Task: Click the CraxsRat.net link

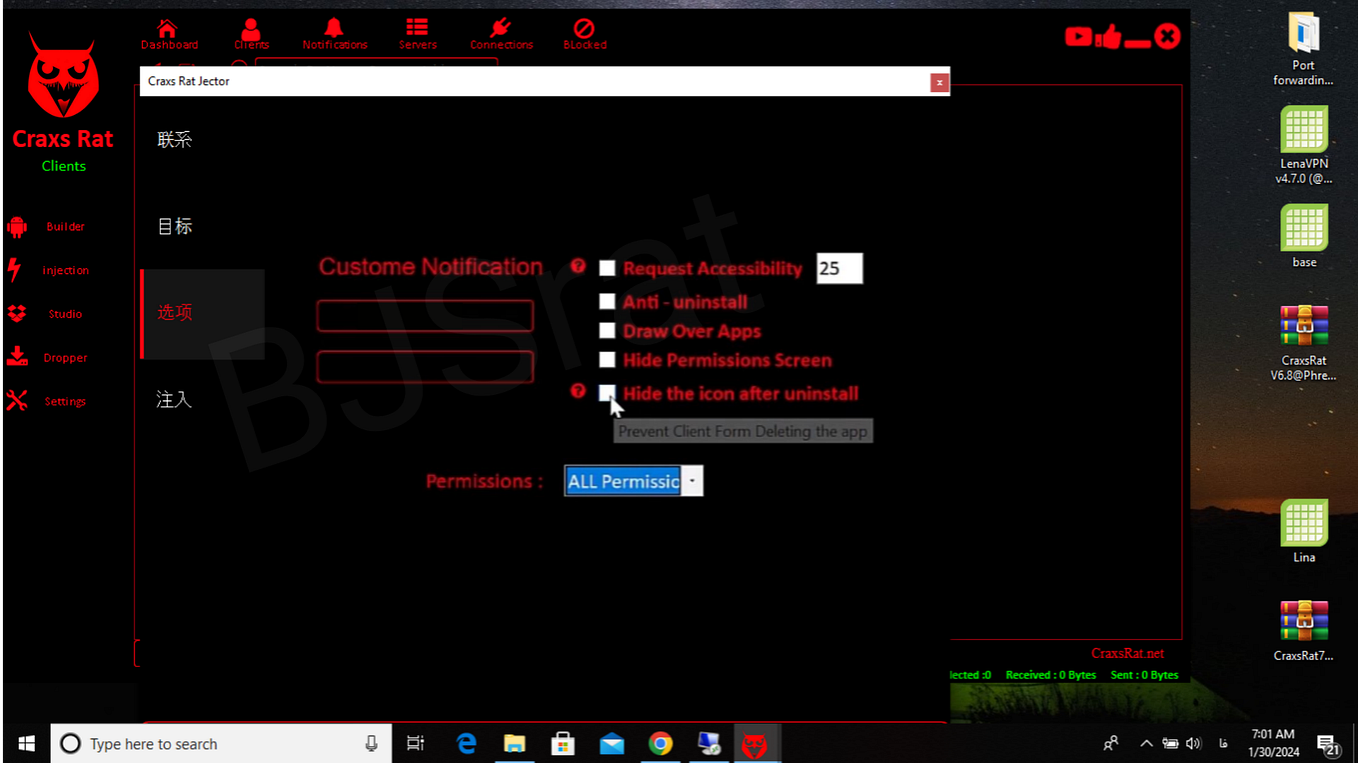Action: click(1127, 653)
